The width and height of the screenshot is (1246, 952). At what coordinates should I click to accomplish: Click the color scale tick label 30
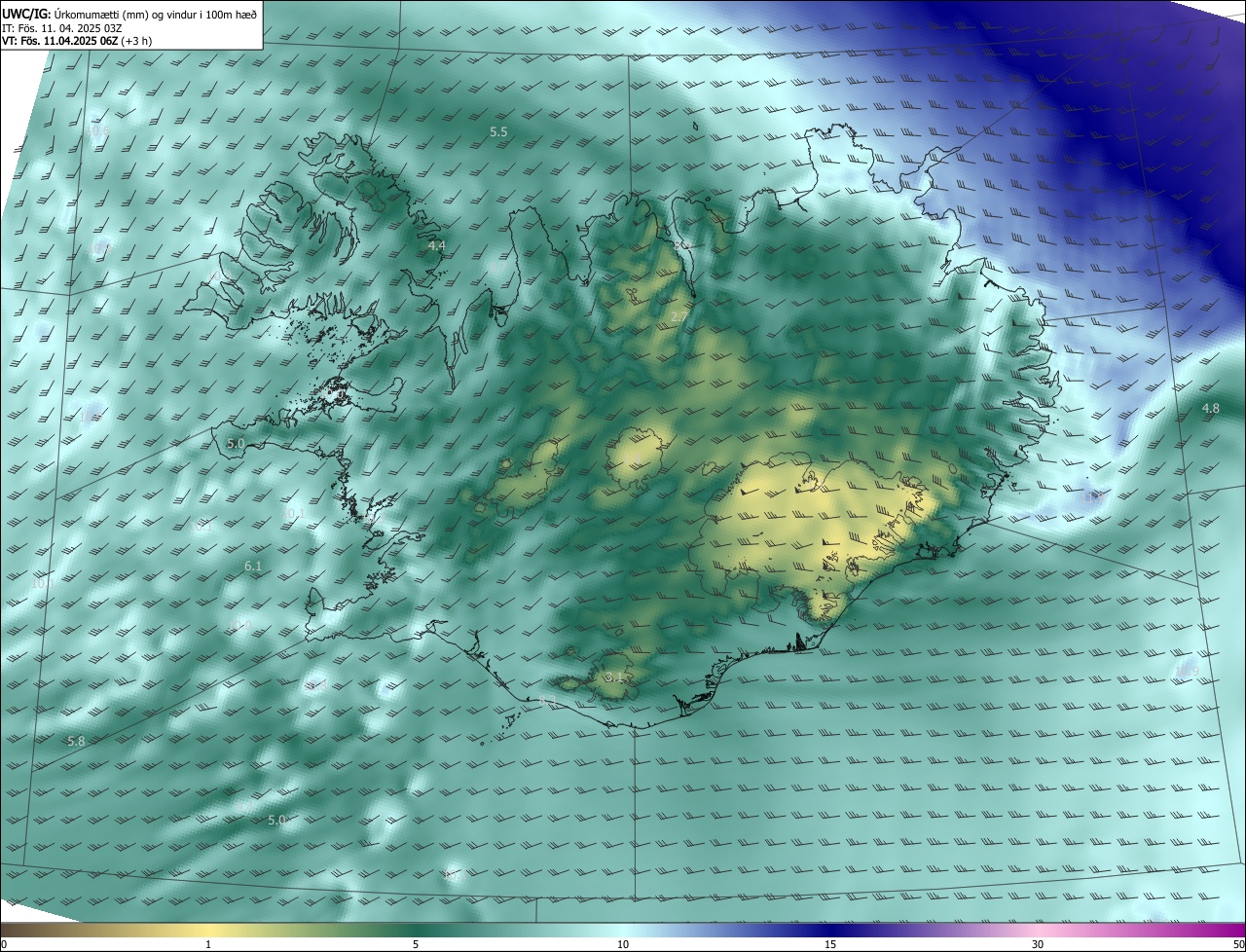click(1038, 944)
